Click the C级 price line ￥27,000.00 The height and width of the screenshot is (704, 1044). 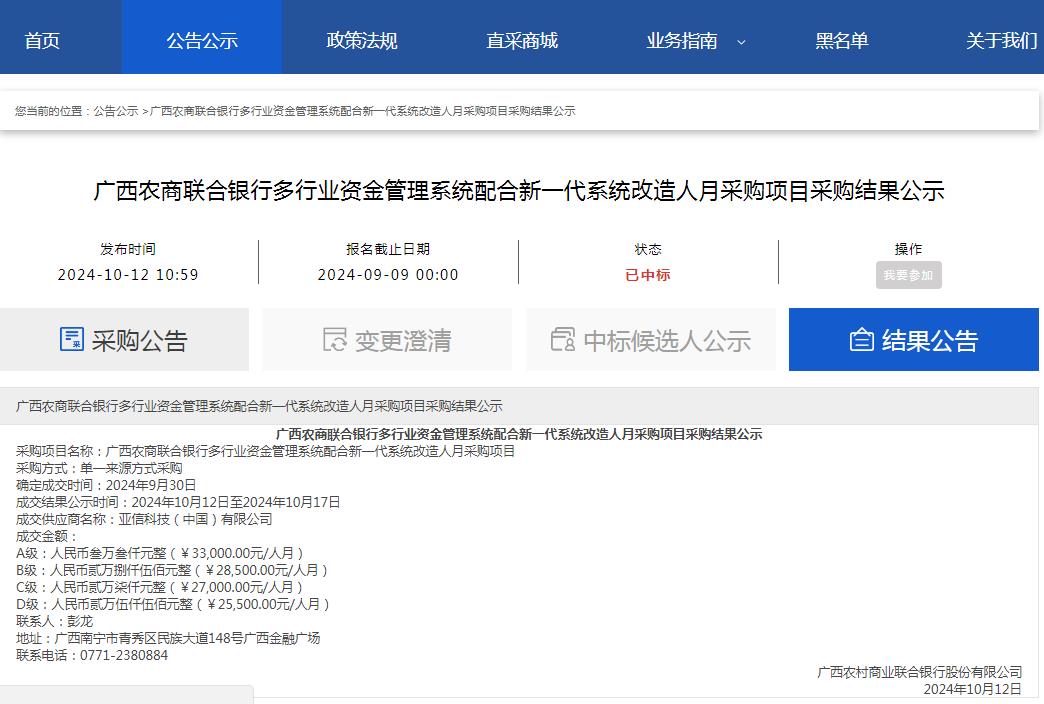[x=160, y=587]
